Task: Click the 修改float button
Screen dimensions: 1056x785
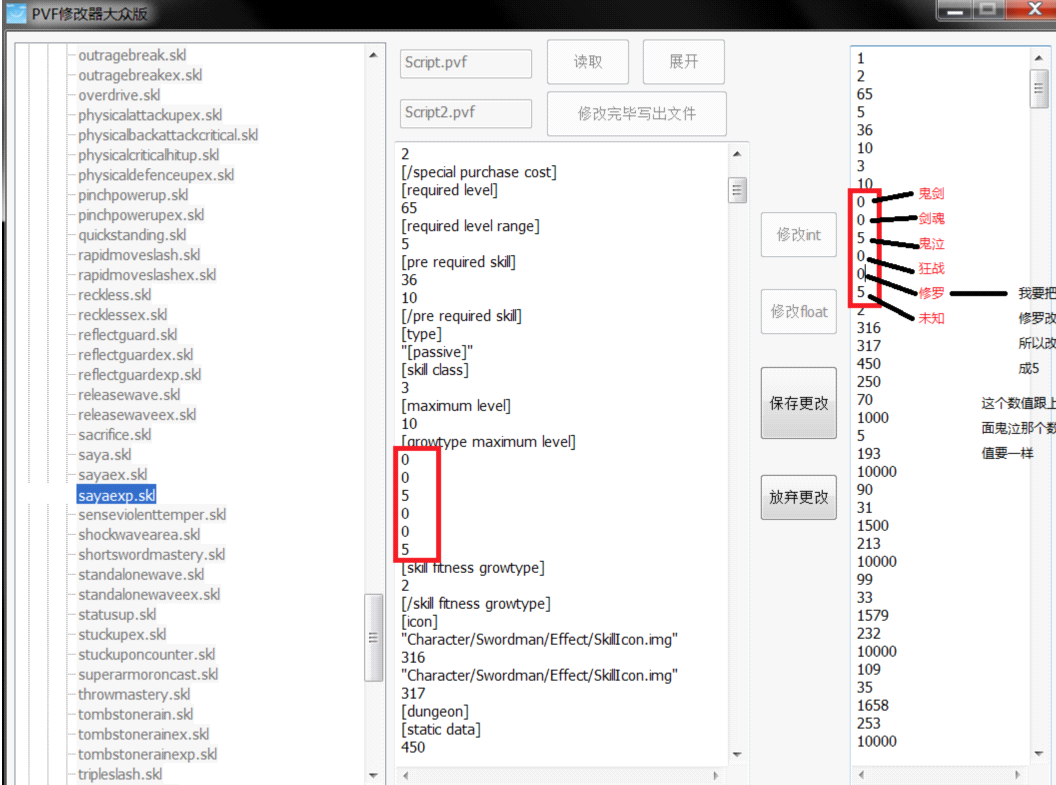Action: click(x=798, y=312)
